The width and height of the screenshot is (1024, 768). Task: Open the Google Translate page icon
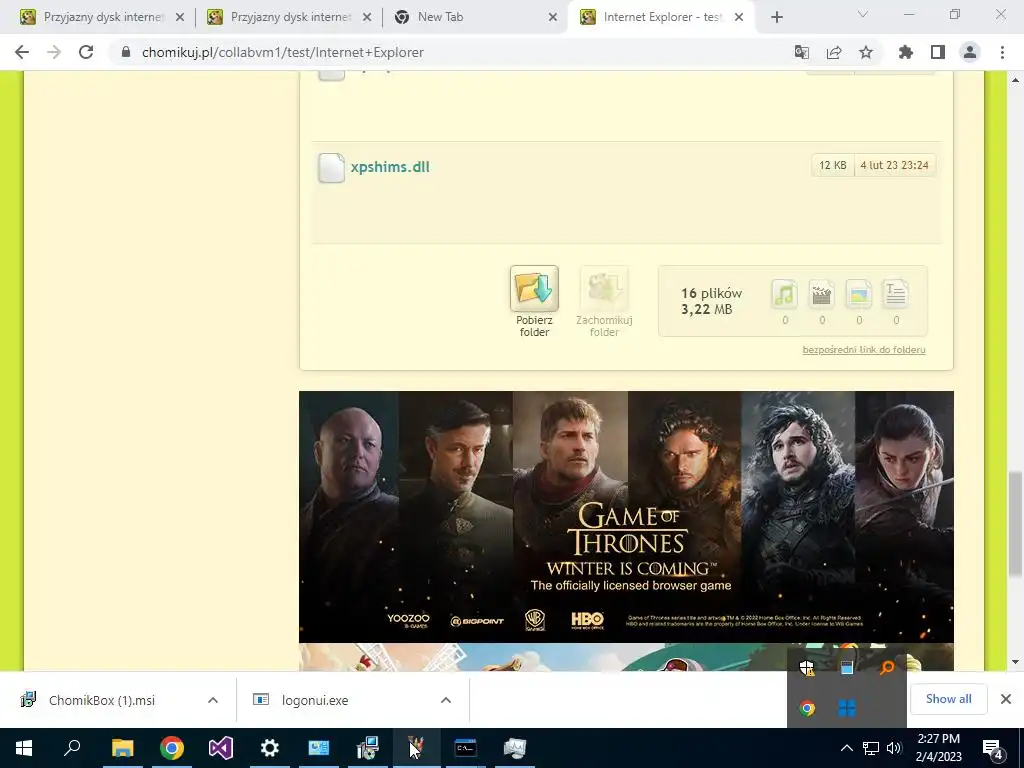pyautogui.click(x=801, y=52)
